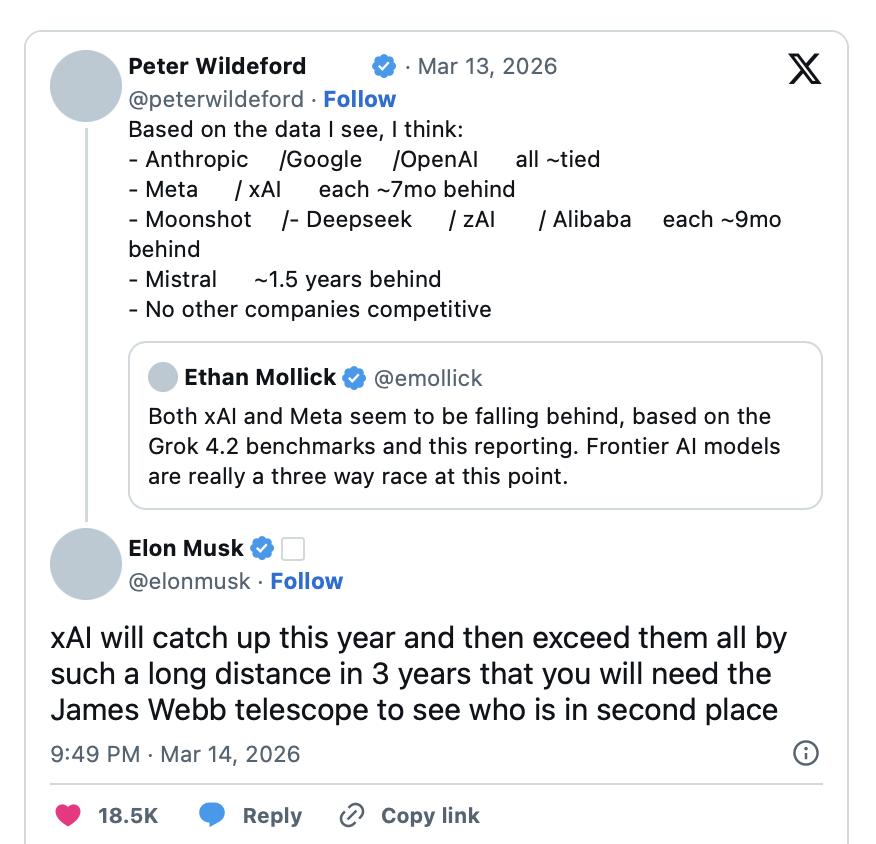Click Ethan Mollick's verified badge
Screen dimensions: 876x844
[x=354, y=378]
